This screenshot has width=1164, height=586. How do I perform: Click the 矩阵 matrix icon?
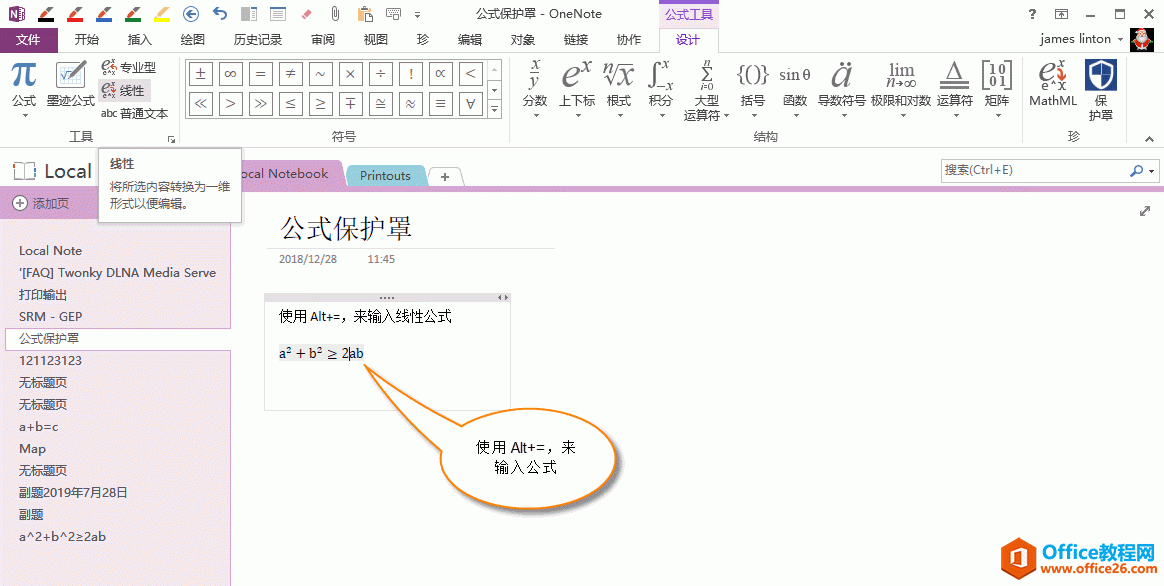[x=997, y=85]
